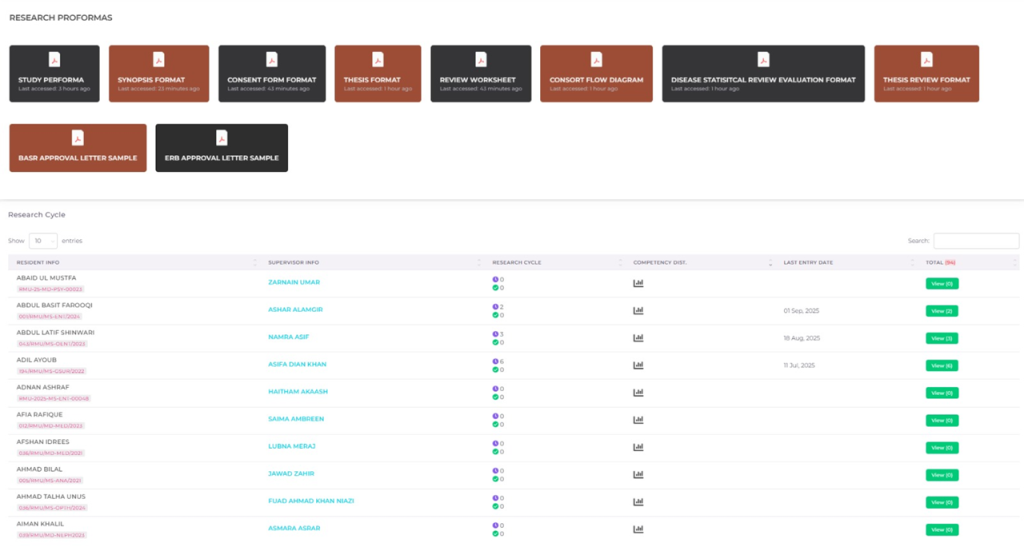Open the Synopsis Format PDF document
The image size is (1024, 555).
click(x=158, y=73)
